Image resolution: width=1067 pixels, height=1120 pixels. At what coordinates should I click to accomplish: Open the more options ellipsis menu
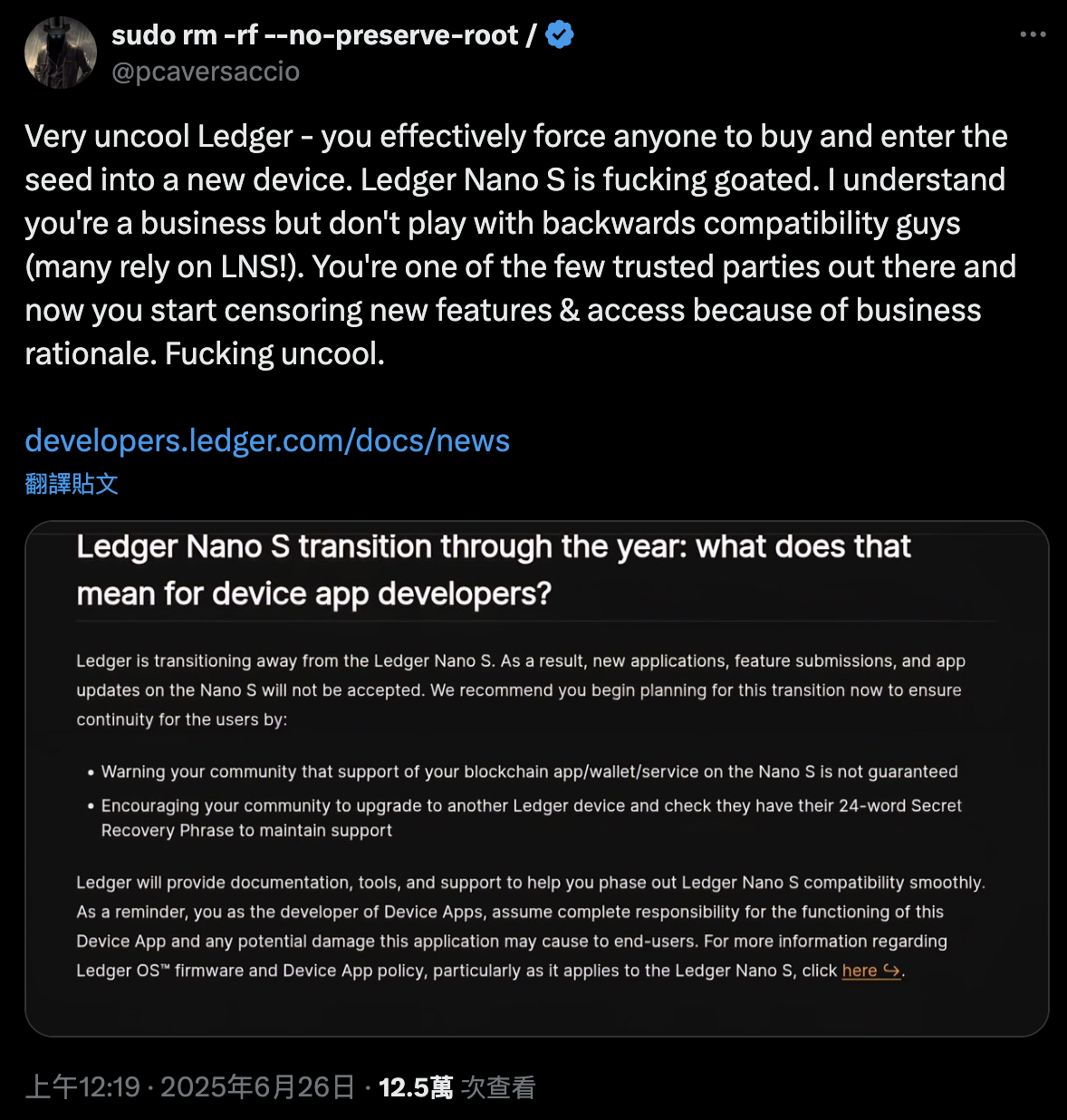[x=1032, y=34]
